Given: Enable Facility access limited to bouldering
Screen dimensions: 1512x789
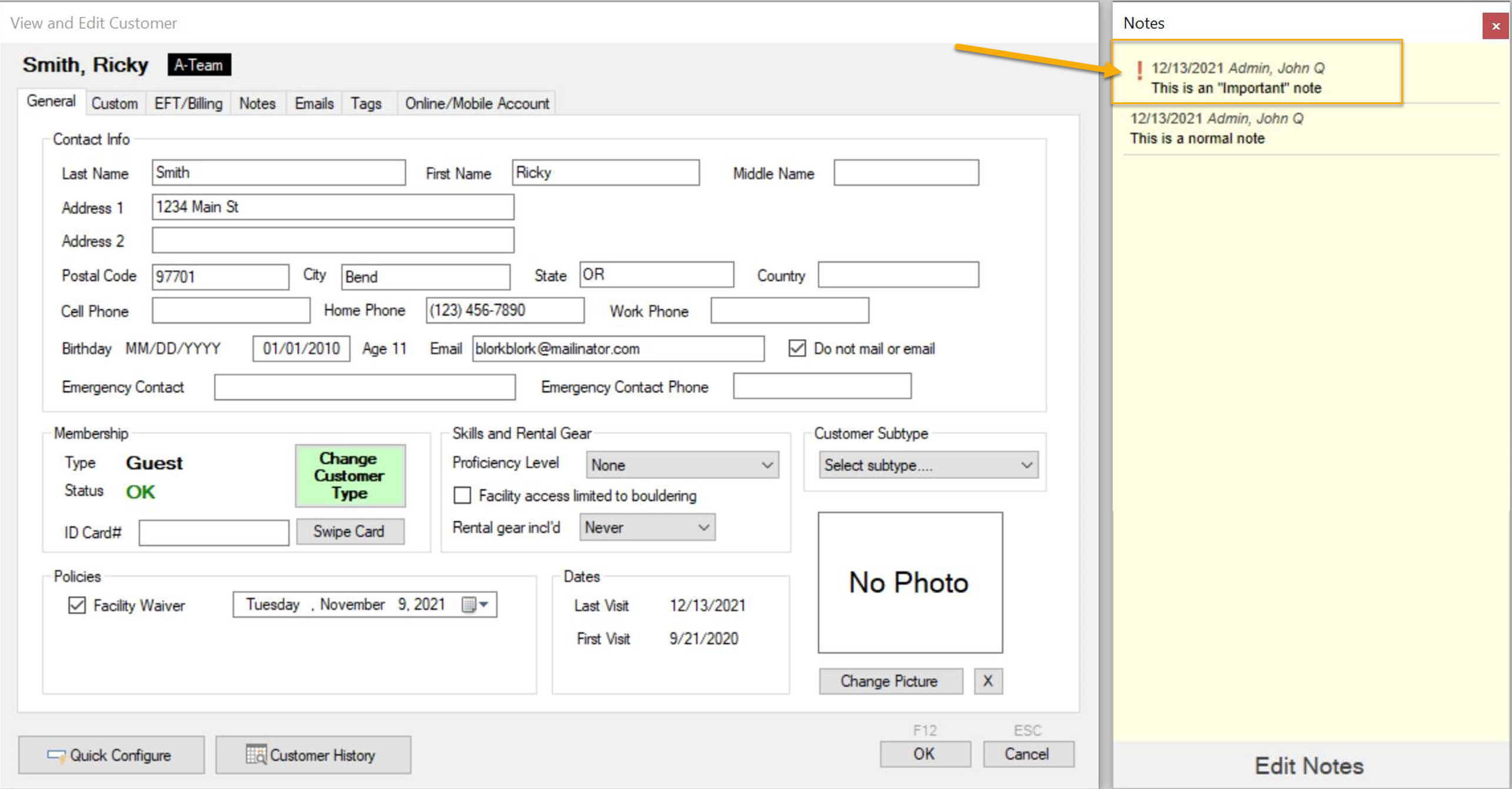Looking at the screenshot, I should 462,495.
